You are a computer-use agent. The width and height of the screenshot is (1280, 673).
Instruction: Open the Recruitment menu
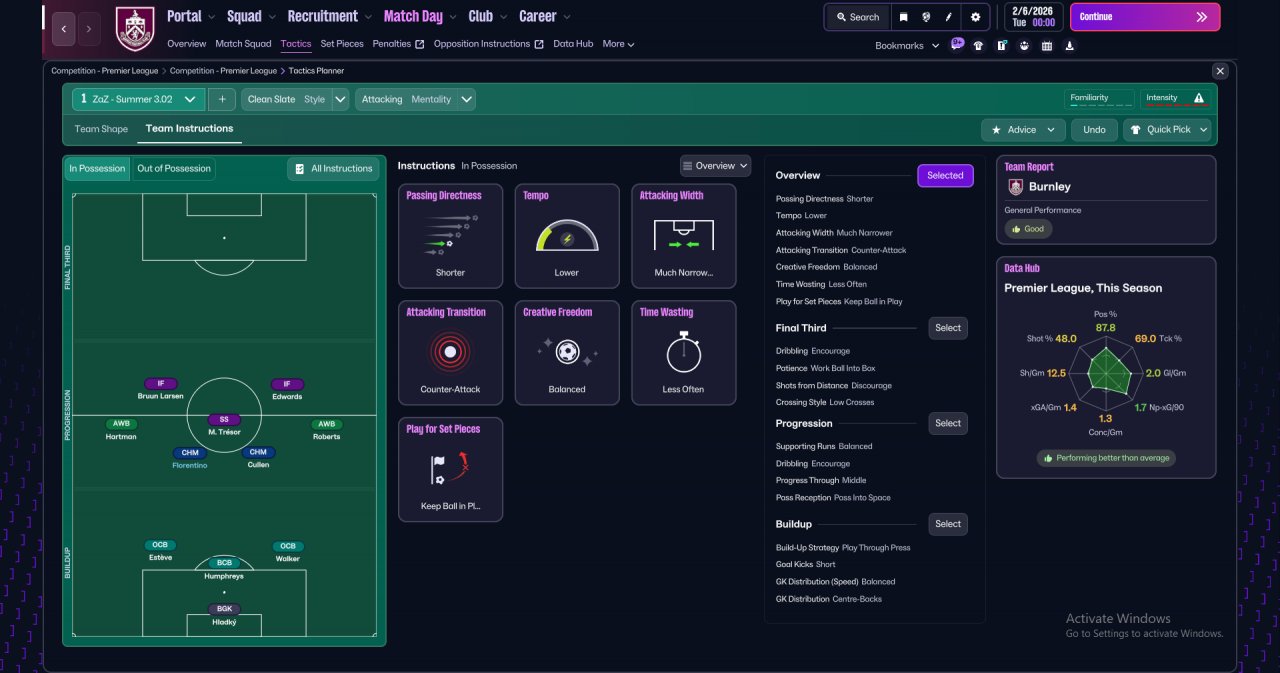tap(329, 16)
